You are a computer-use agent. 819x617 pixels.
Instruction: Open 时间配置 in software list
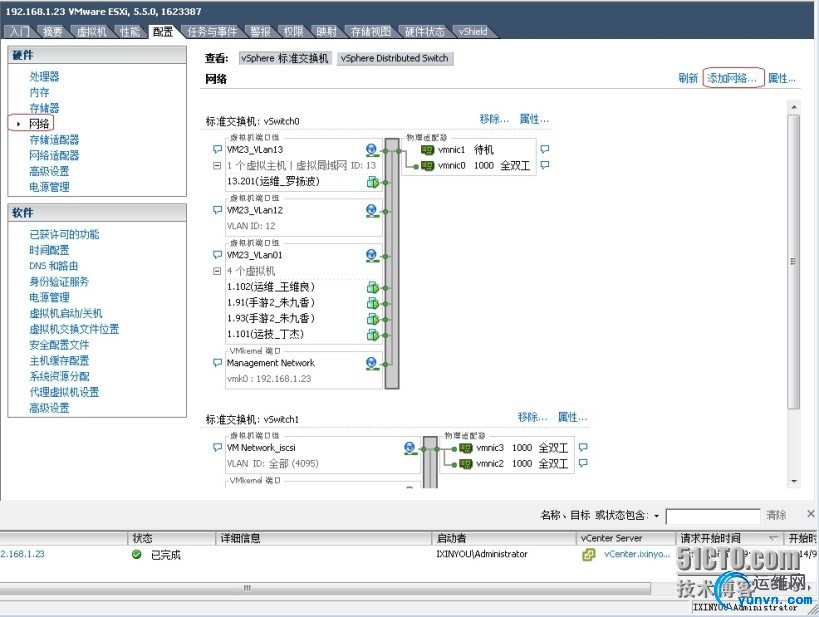point(49,250)
